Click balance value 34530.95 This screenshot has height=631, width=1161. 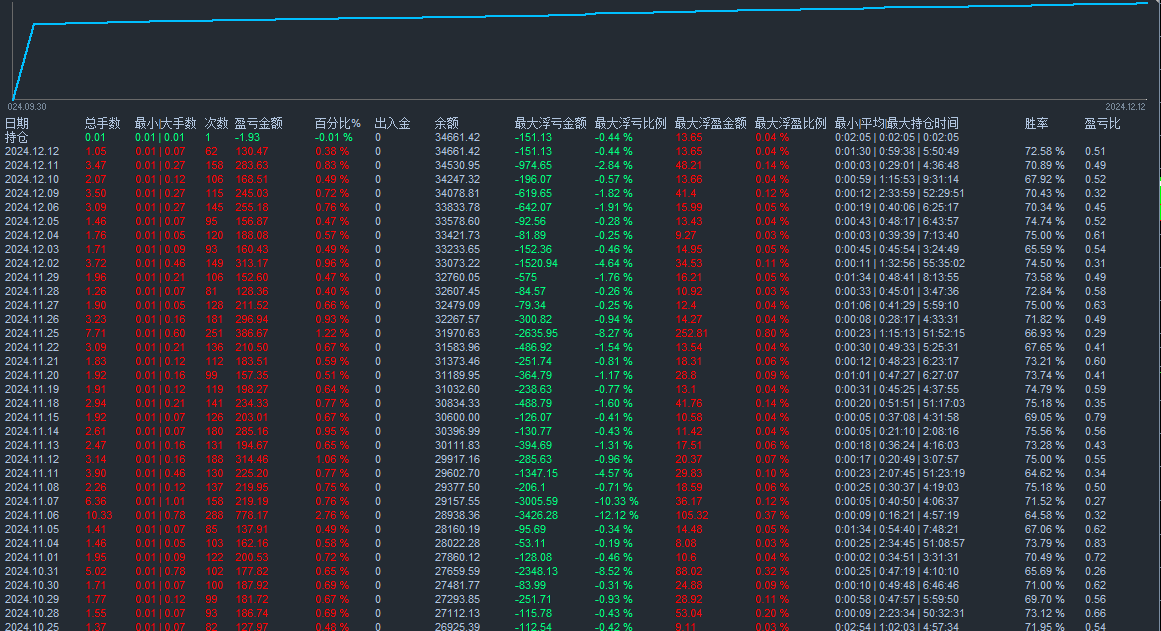[457, 165]
